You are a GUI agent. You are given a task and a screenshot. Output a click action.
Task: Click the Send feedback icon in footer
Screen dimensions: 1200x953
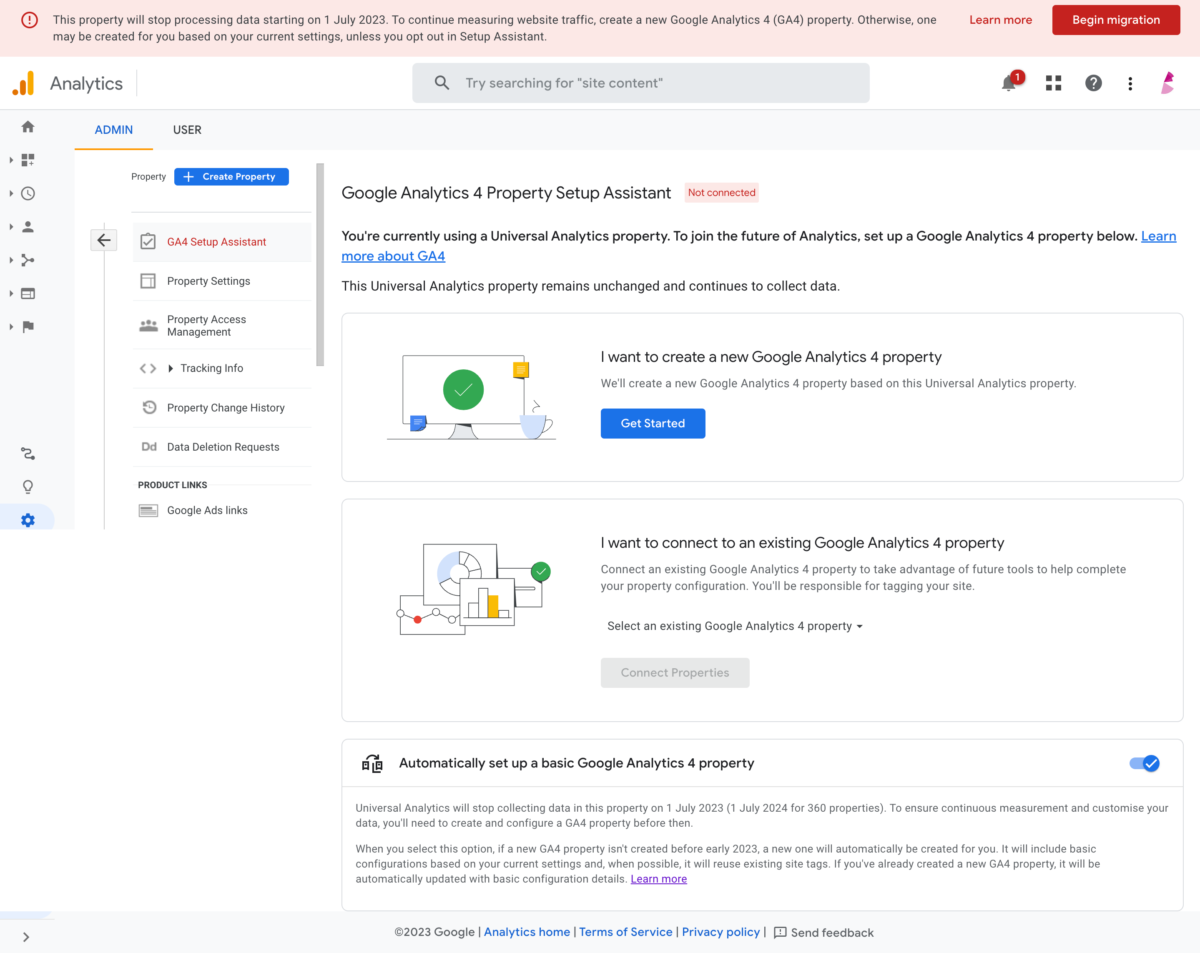click(780, 932)
